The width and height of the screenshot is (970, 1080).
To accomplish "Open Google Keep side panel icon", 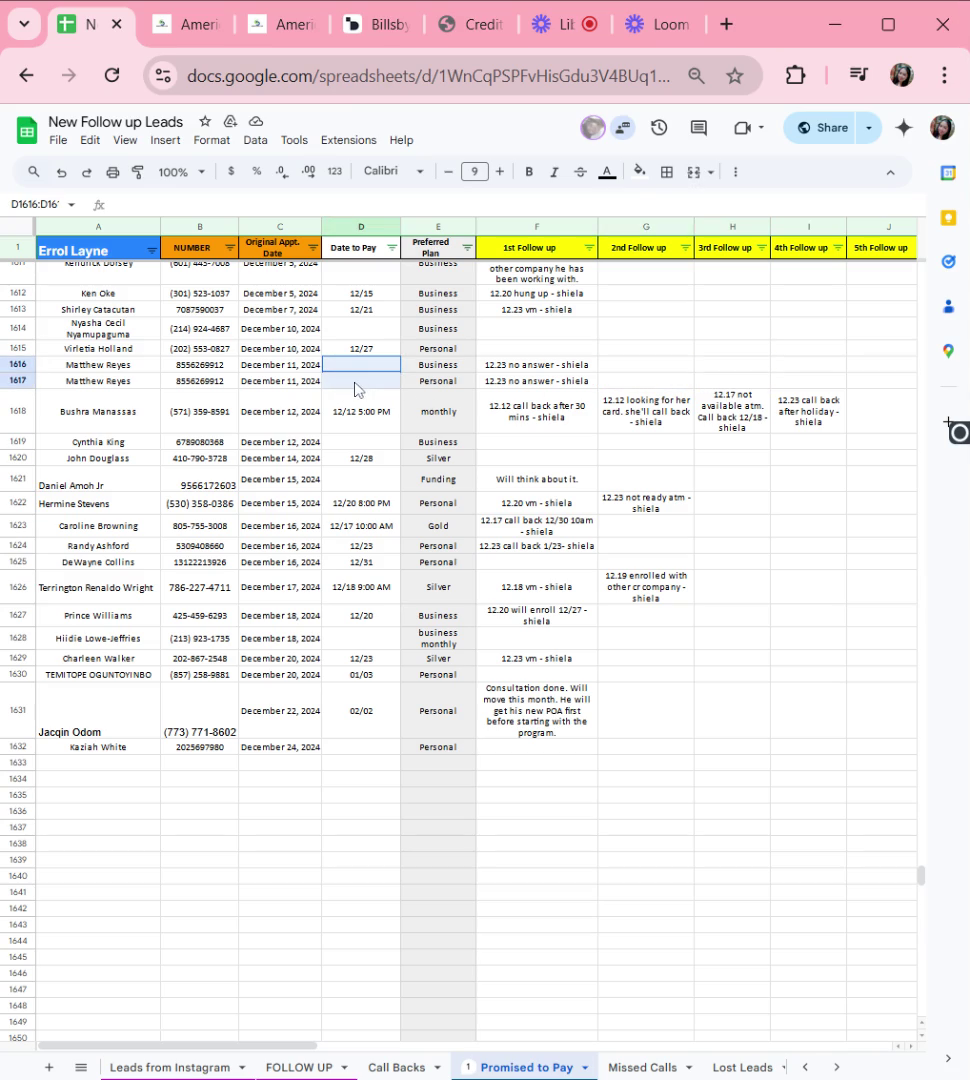I will click(948, 218).
